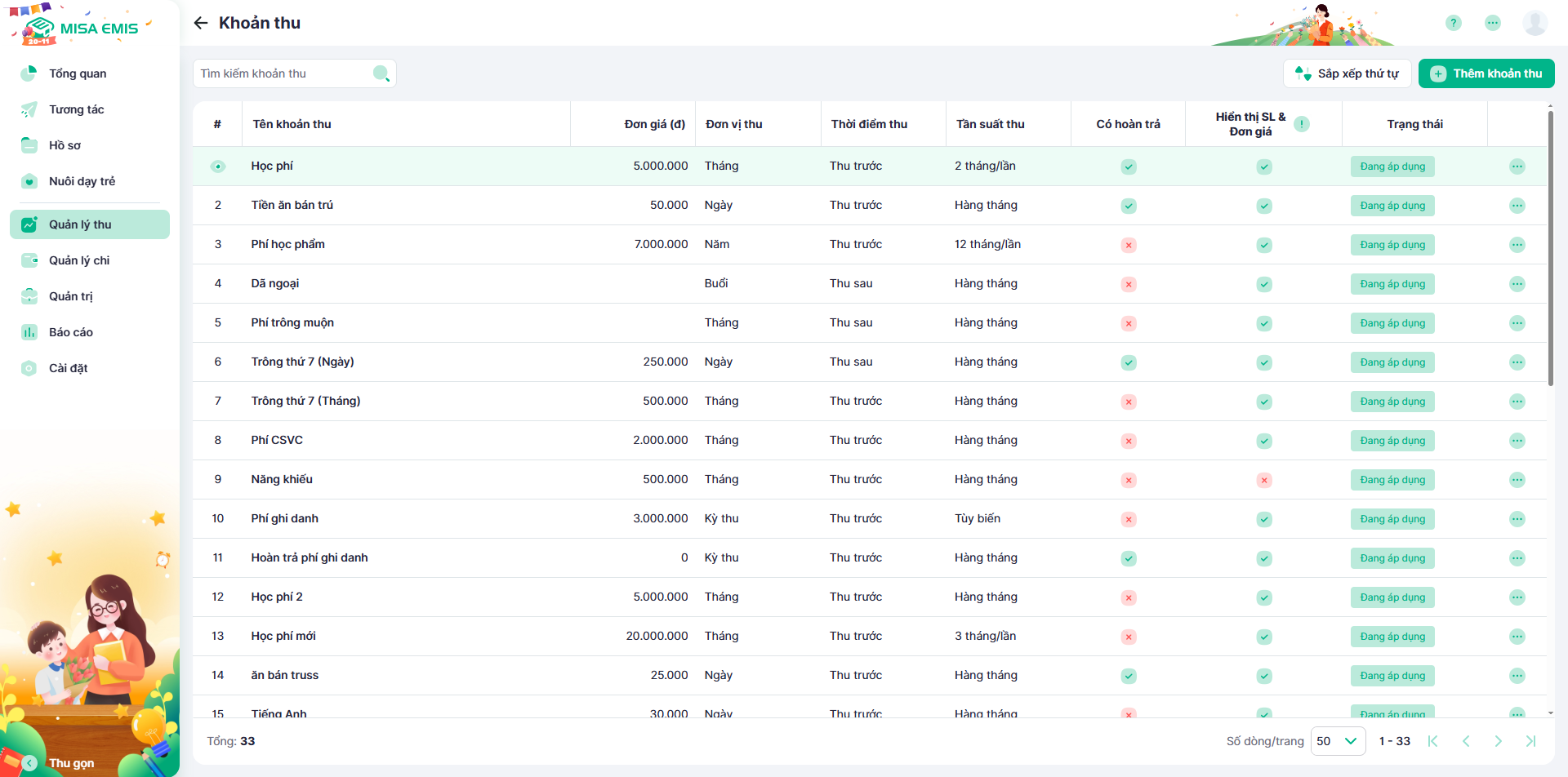The height and width of the screenshot is (777, 1568).
Task: Open the rows-per-page dropdown showing 50
Action: pyautogui.click(x=1338, y=741)
